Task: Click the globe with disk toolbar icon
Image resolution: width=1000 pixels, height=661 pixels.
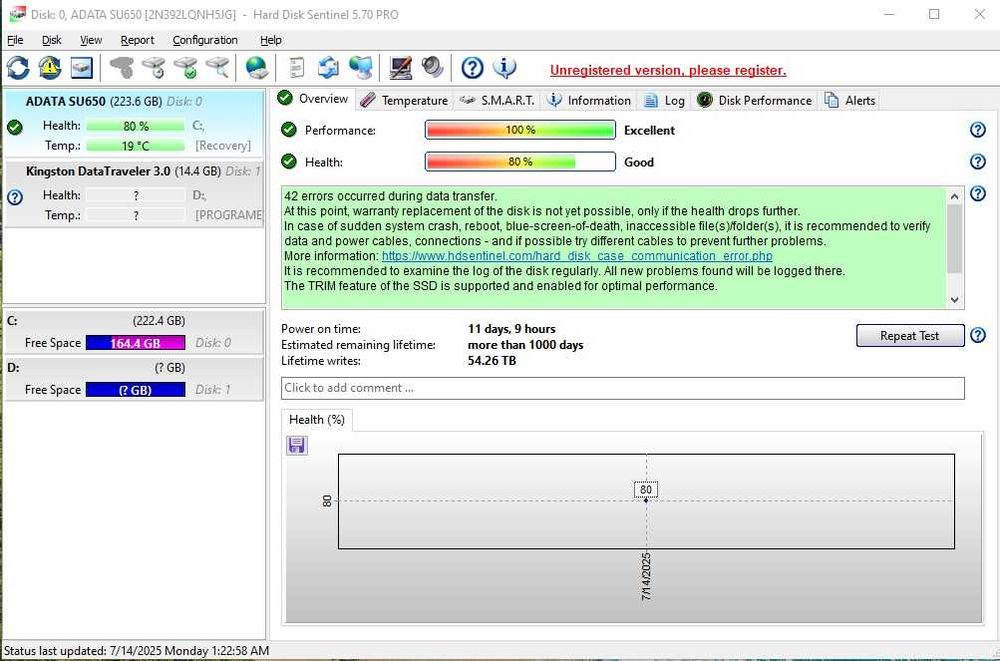Action: click(x=257, y=67)
